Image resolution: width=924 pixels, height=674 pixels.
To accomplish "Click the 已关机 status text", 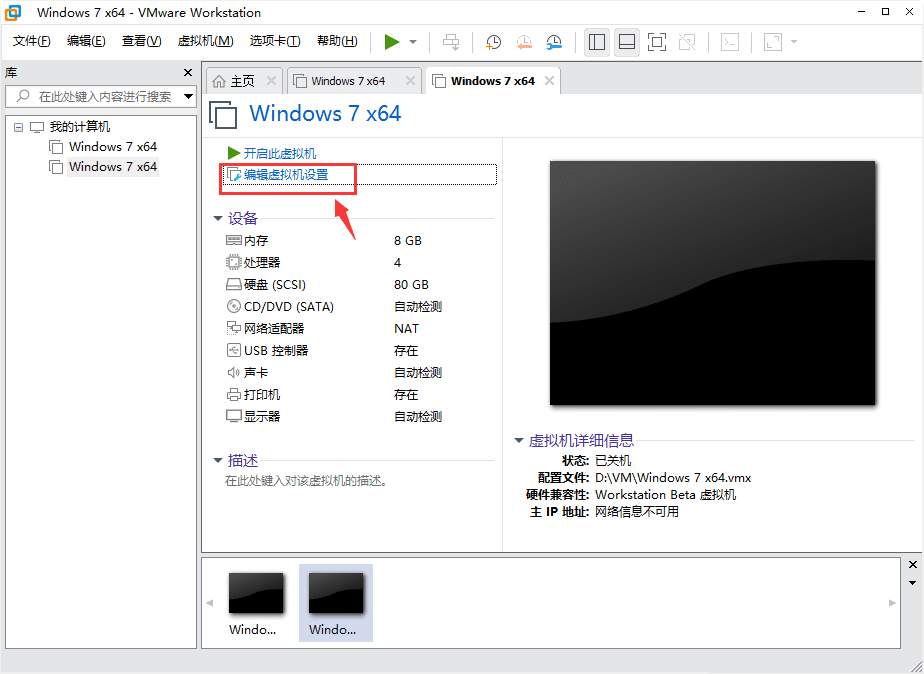I will (x=613, y=460).
